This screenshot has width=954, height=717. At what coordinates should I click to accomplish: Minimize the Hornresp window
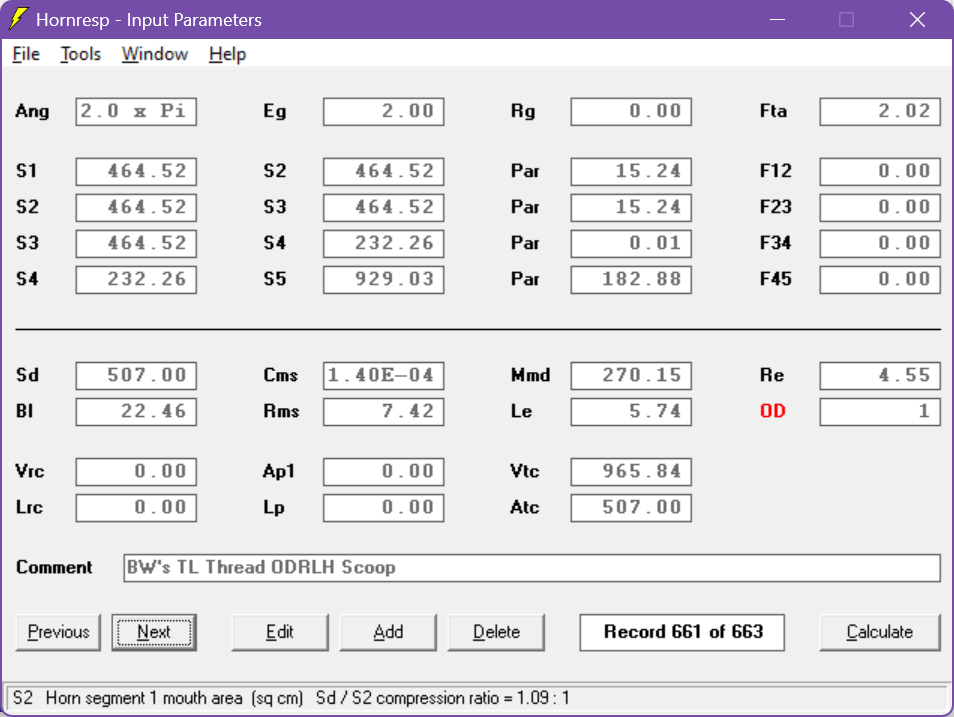pos(777,19)
